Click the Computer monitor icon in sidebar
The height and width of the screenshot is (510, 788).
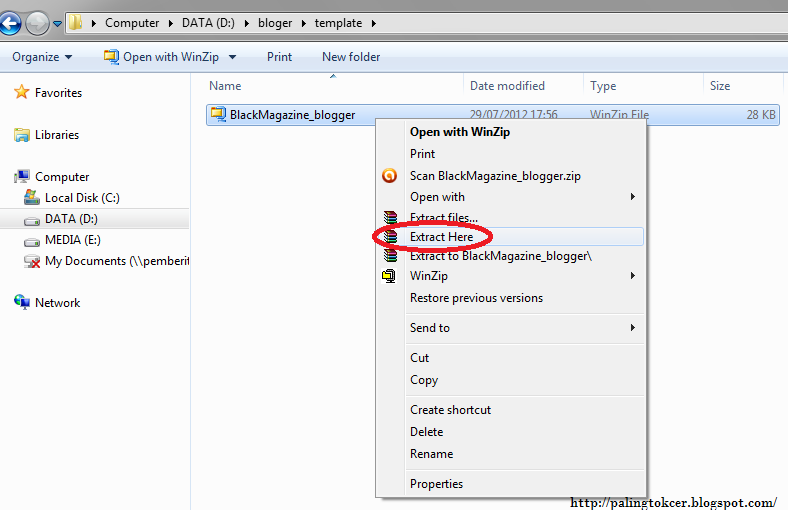22,176
